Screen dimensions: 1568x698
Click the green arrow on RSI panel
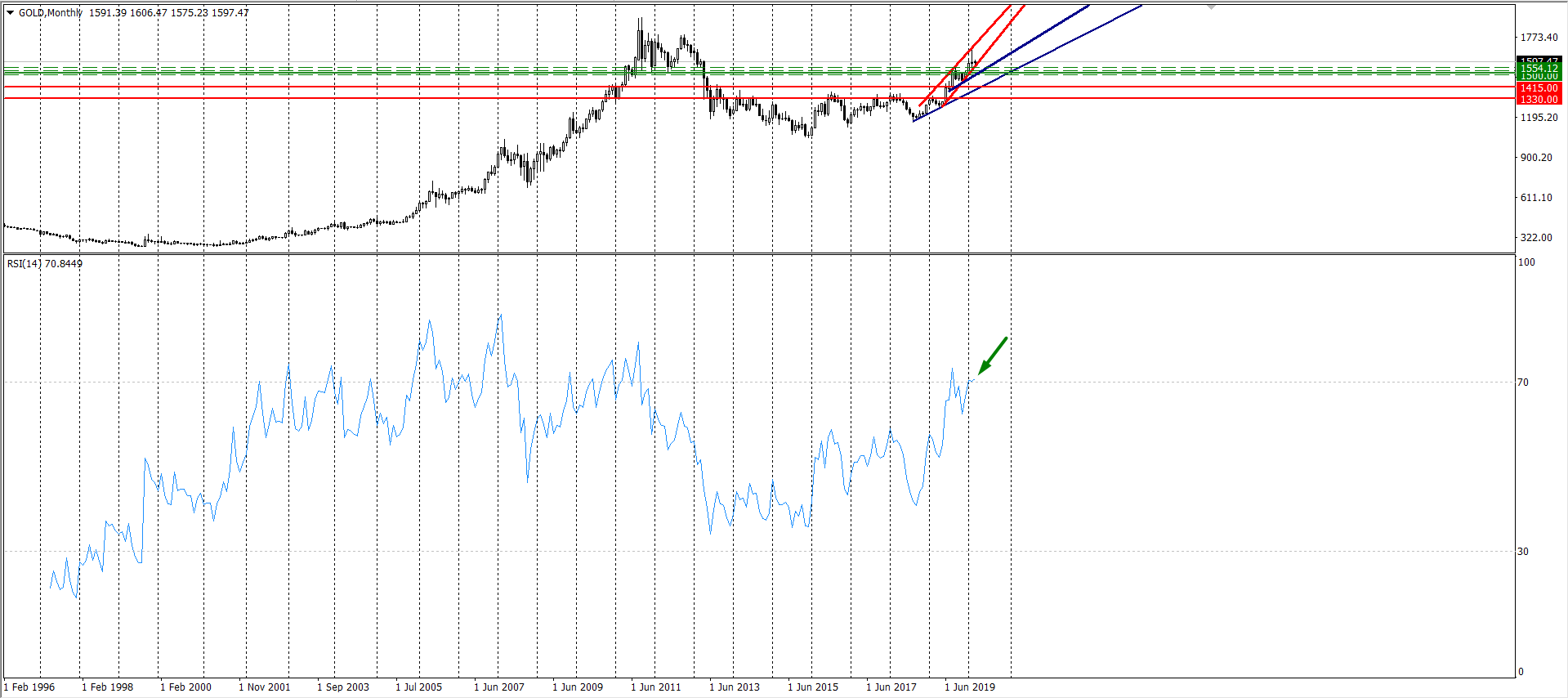coord(992,356)
